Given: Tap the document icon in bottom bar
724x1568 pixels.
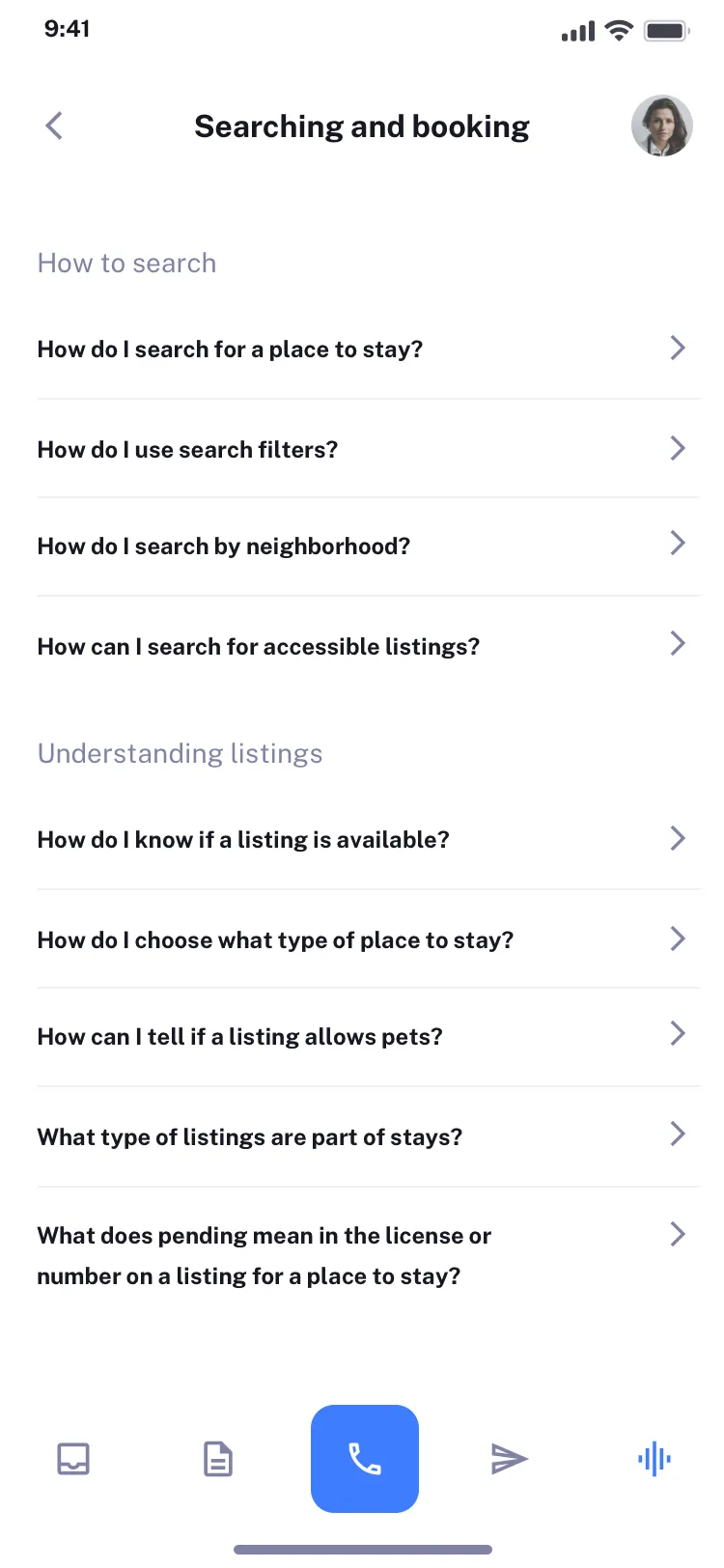Looking at the screenshot, I should [x=218, y=1459].
